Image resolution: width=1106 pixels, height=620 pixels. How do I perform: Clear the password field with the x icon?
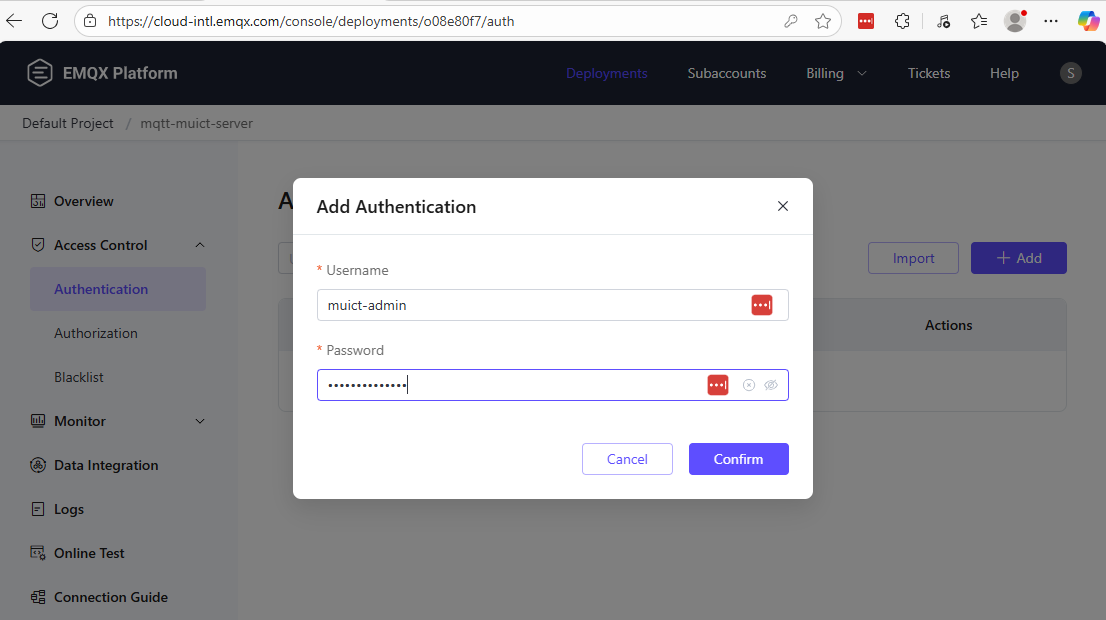click(x=749, y=385)
